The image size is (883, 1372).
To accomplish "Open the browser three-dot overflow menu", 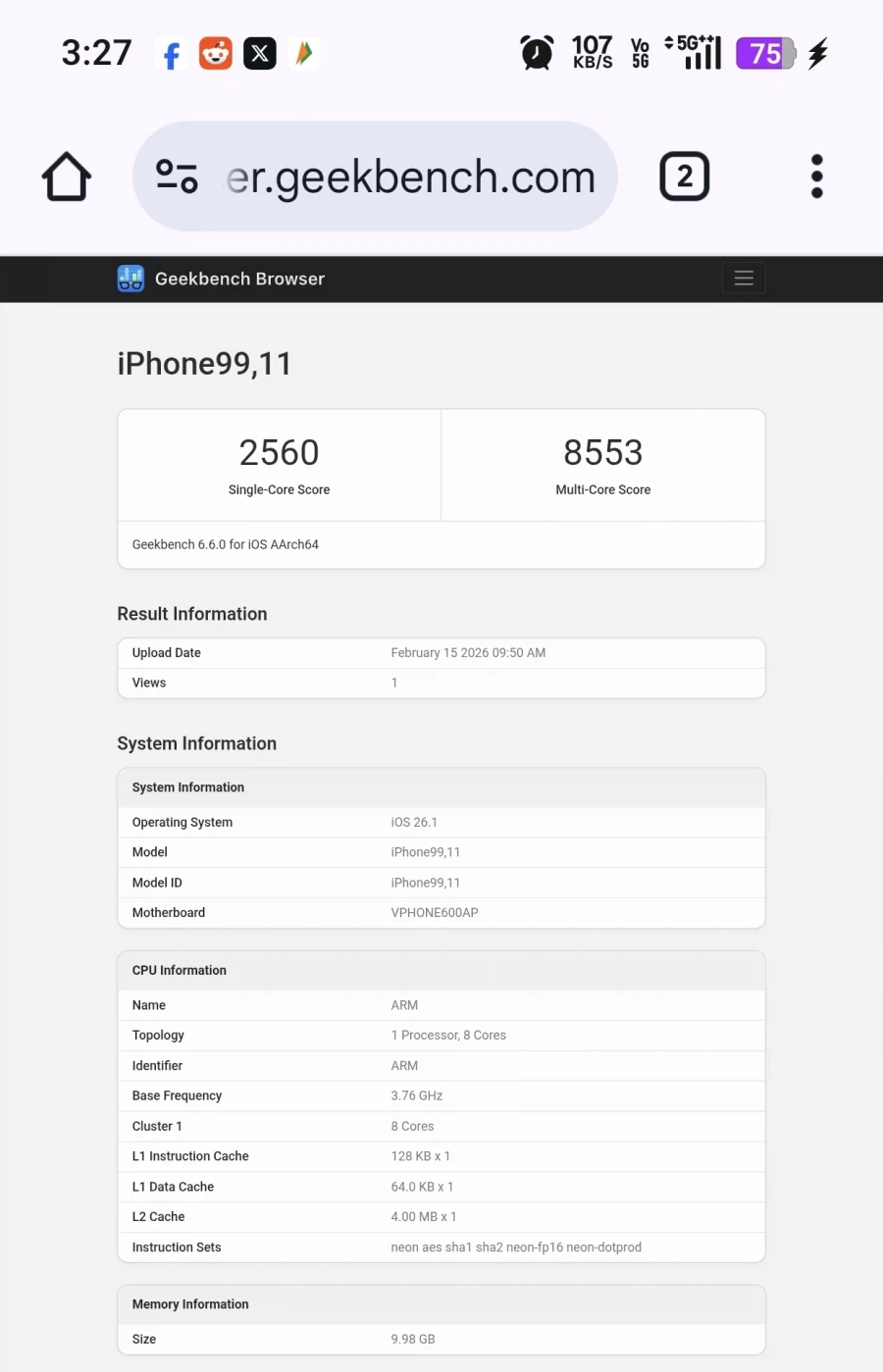I will point(816,178).
